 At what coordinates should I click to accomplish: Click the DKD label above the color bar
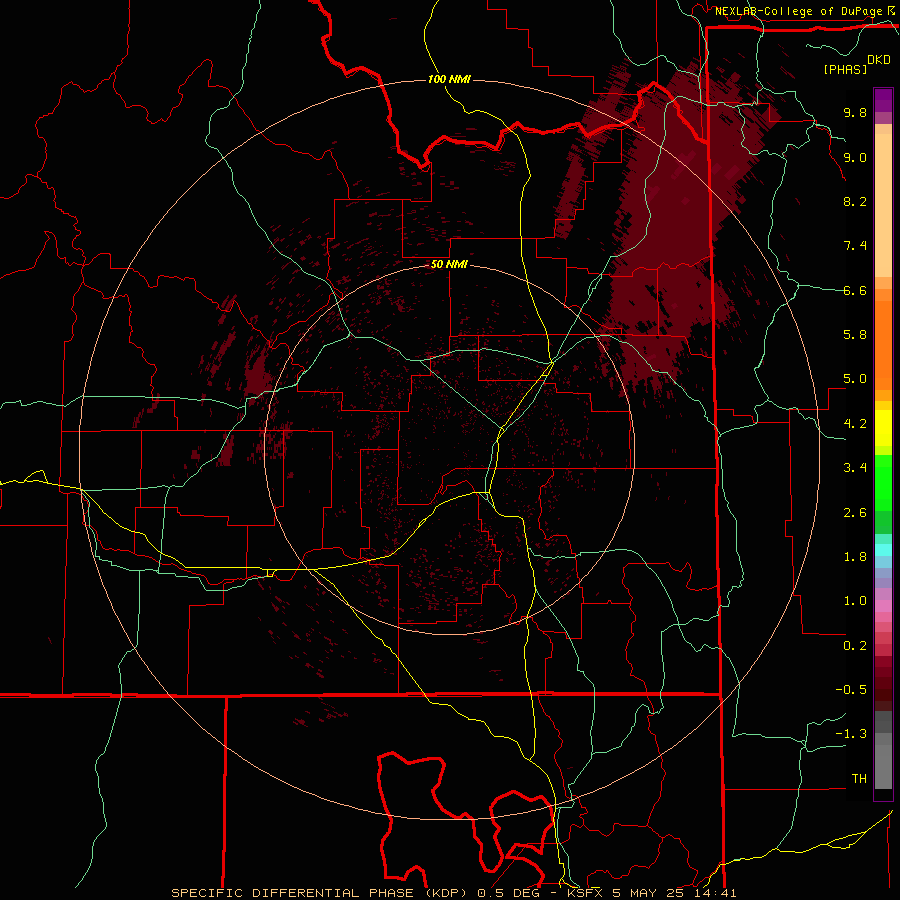point(879,60)
